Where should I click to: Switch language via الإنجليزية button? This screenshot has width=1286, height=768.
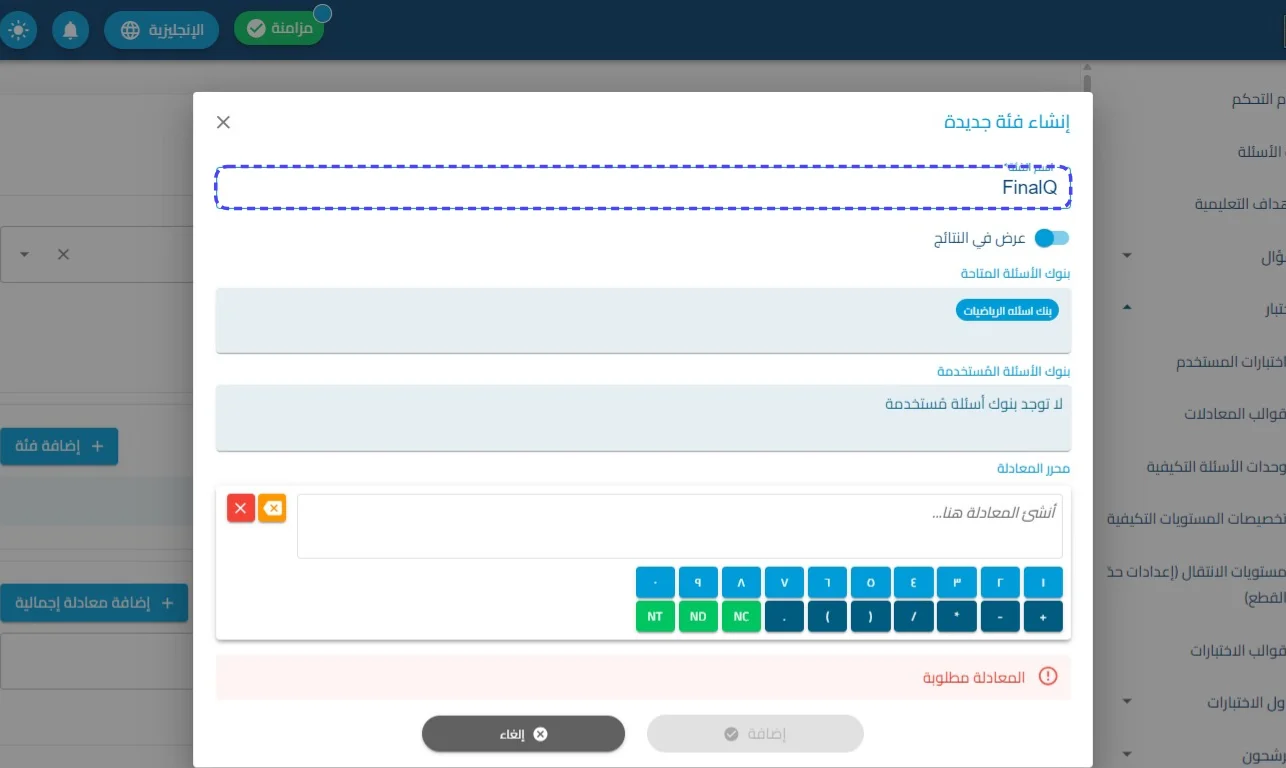(161, 30)
